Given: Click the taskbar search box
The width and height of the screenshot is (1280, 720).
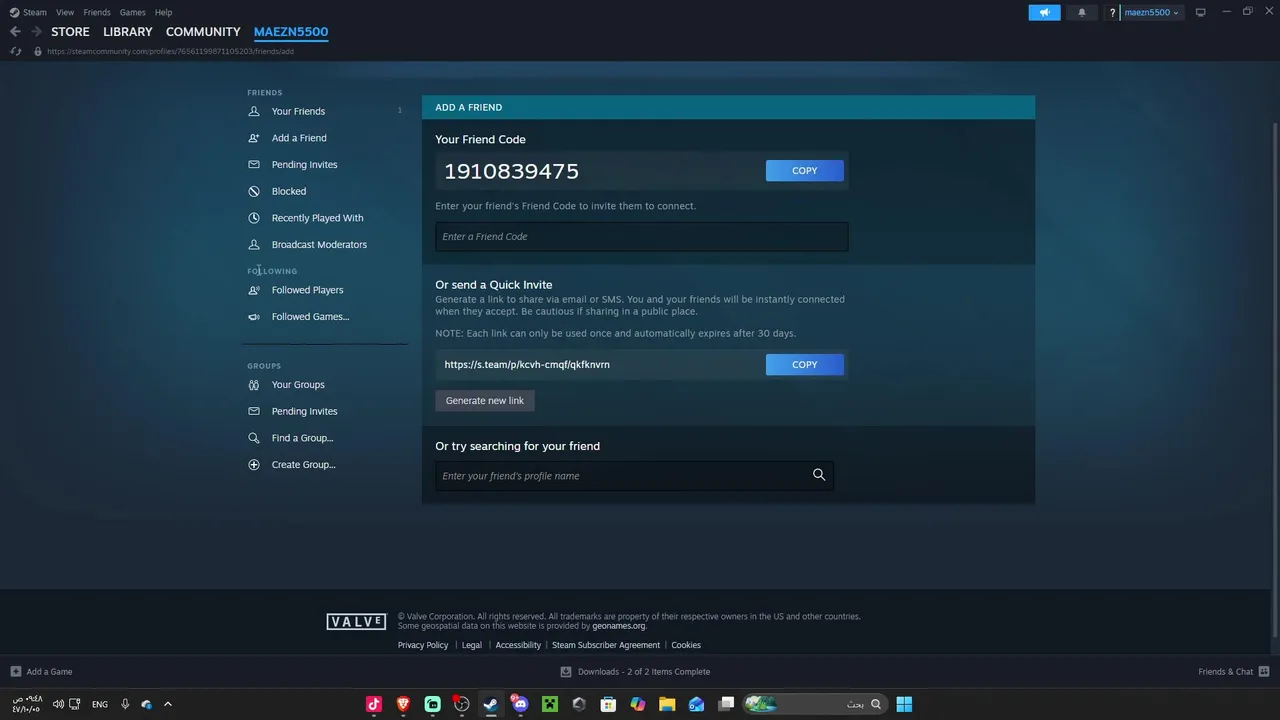Looking at the screenshot, I should [x=814, y=704].
